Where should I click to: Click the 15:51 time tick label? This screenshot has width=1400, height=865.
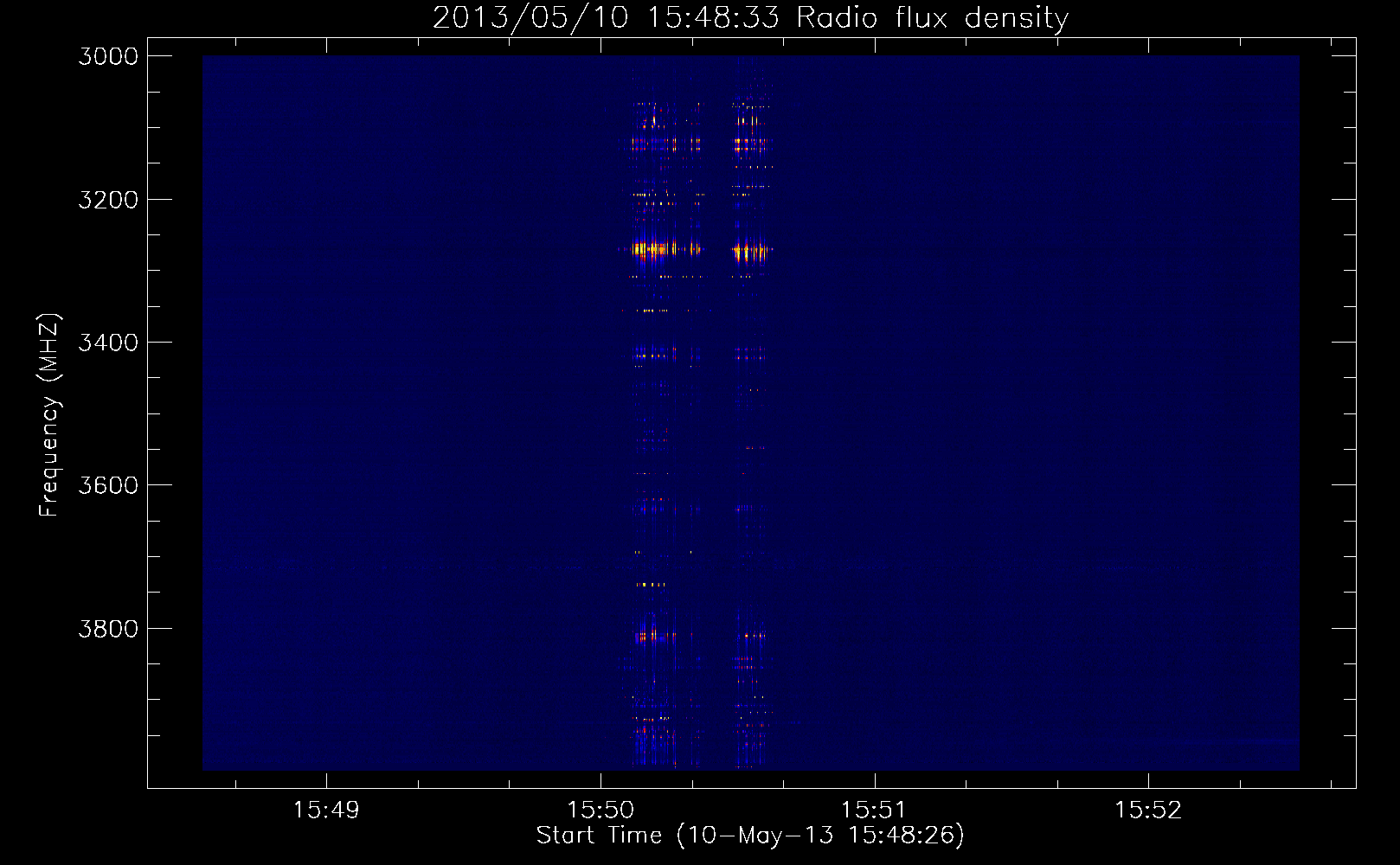click(x=874, y=811)
